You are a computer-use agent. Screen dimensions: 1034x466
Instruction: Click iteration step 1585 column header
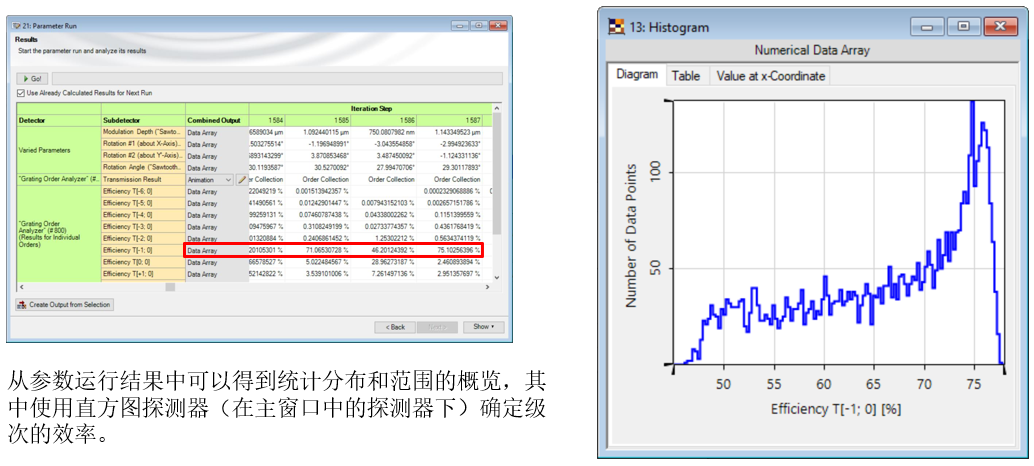pos(319,121)
